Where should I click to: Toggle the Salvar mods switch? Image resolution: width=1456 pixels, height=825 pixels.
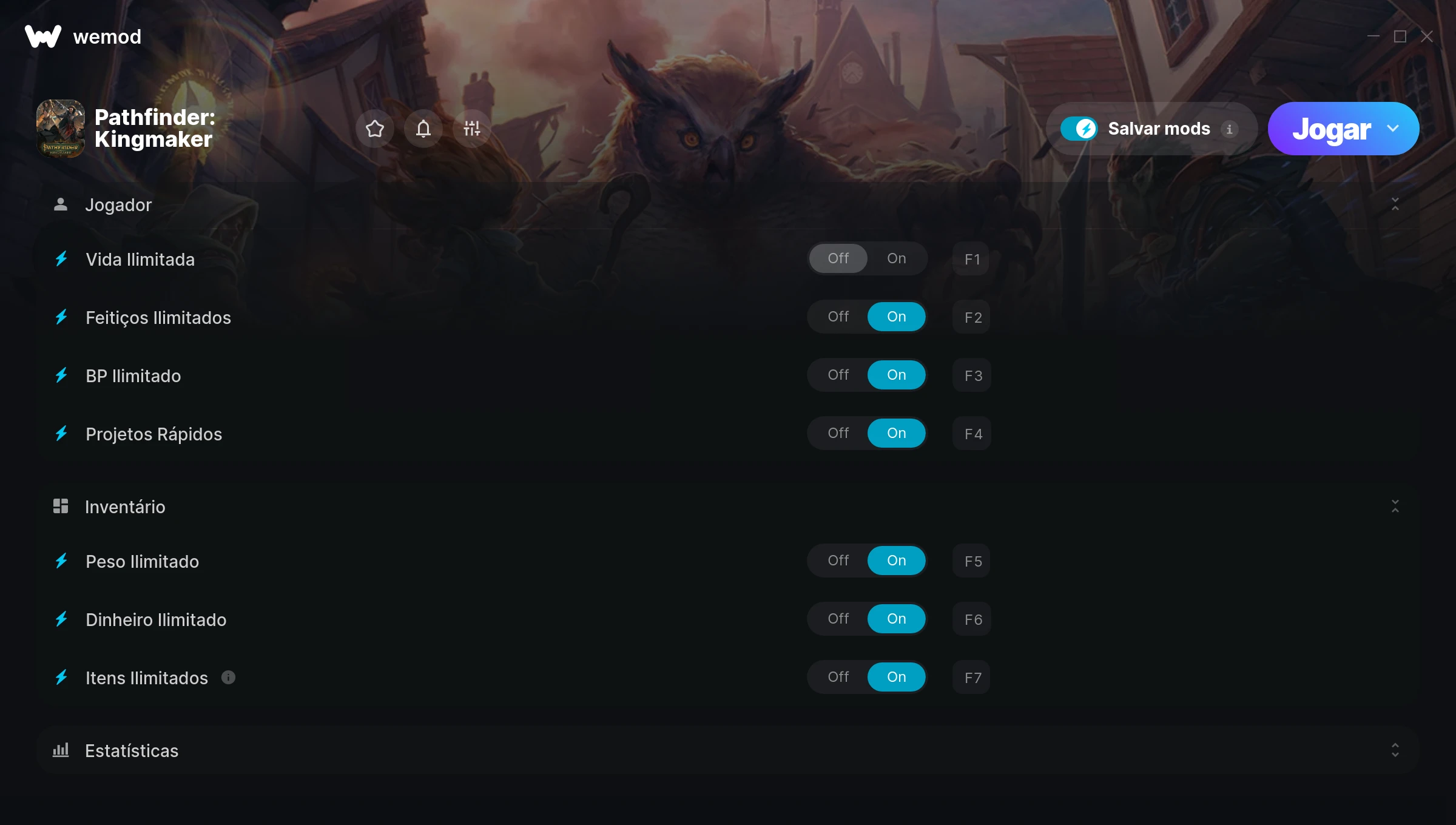pos(1079,129)
